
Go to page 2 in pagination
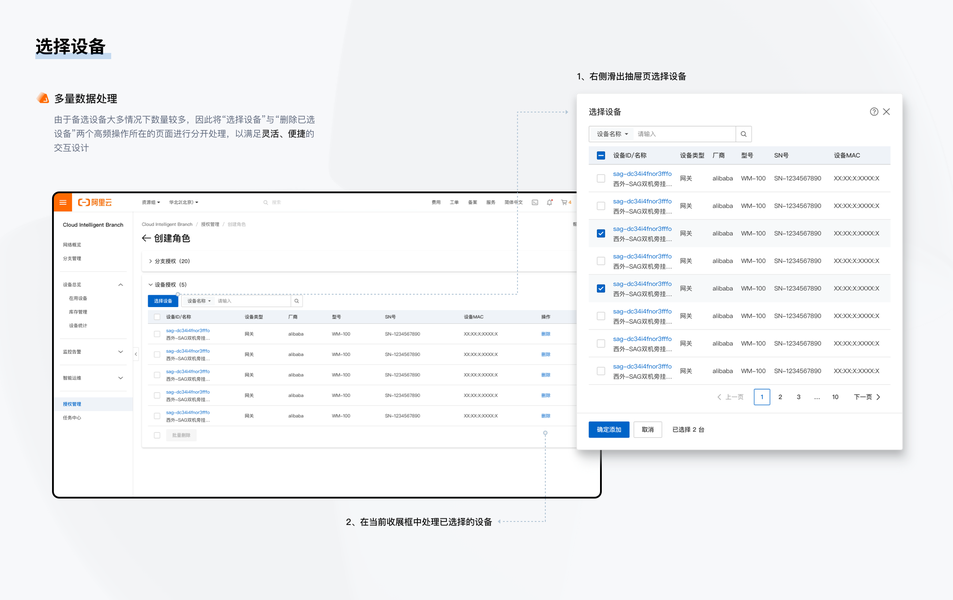tap(780, 397)
